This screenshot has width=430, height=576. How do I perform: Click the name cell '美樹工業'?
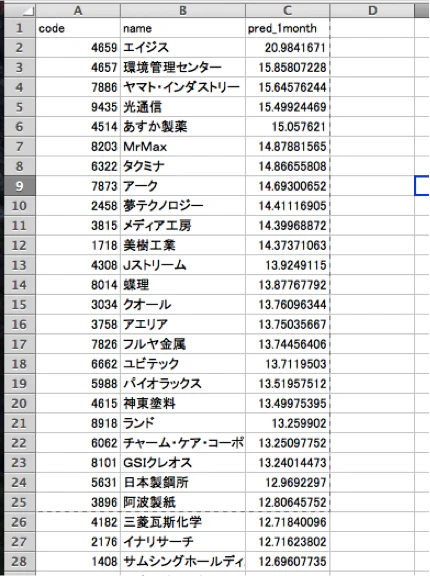[183, 245]
